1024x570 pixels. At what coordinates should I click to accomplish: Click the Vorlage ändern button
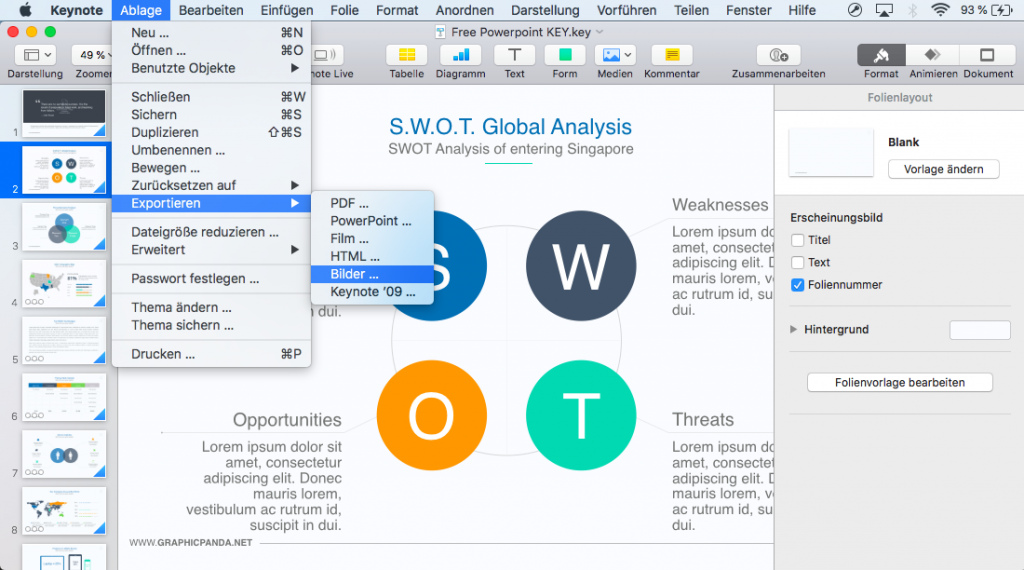pyautogui.click(x=943, y=169)
